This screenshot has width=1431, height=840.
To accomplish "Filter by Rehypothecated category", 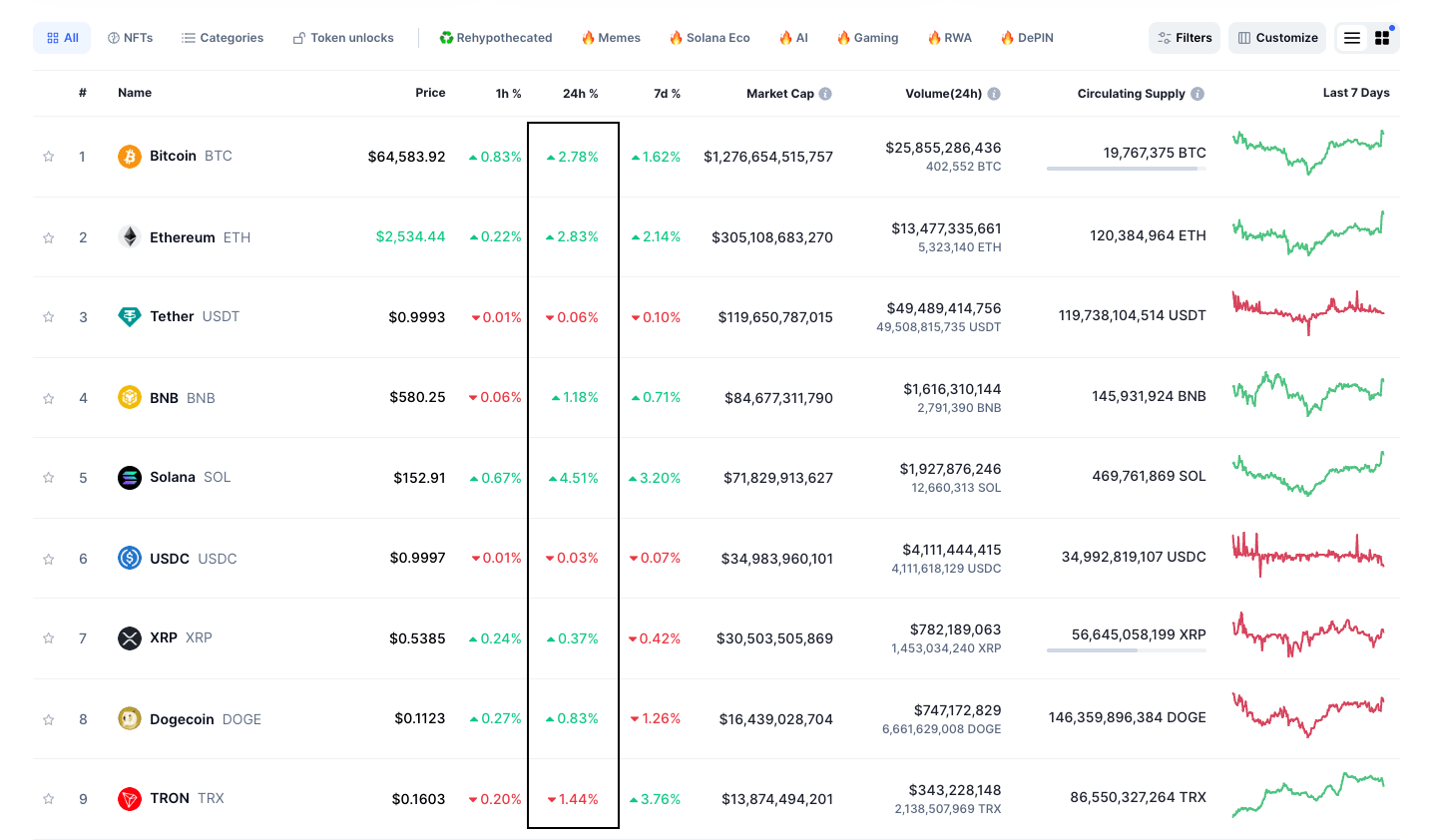I will [496, 38].
